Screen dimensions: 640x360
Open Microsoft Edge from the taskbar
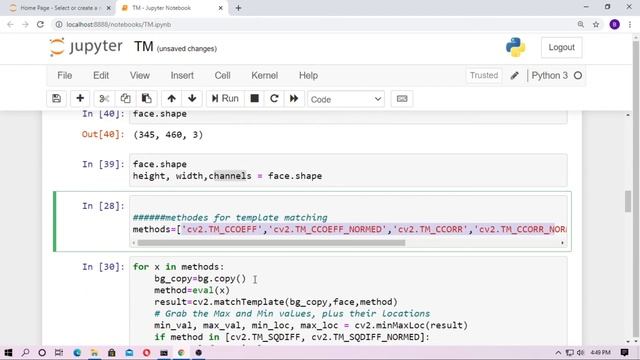[77, 353]
